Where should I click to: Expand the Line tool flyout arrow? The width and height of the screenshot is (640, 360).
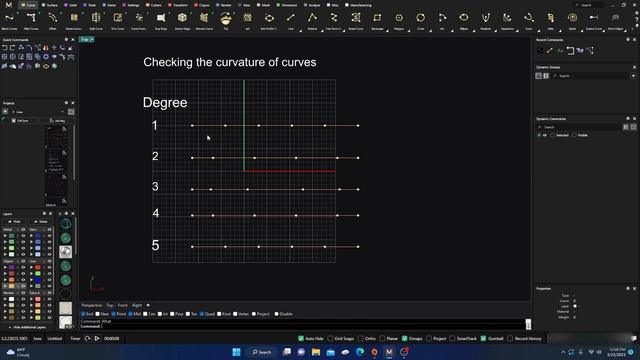click(x=301, y=30)
